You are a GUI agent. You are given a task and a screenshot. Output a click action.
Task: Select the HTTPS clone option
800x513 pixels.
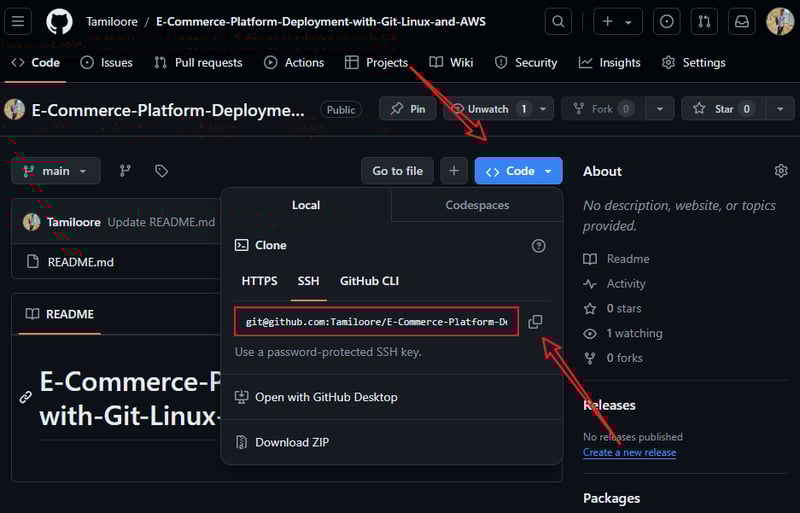(259, 281)
